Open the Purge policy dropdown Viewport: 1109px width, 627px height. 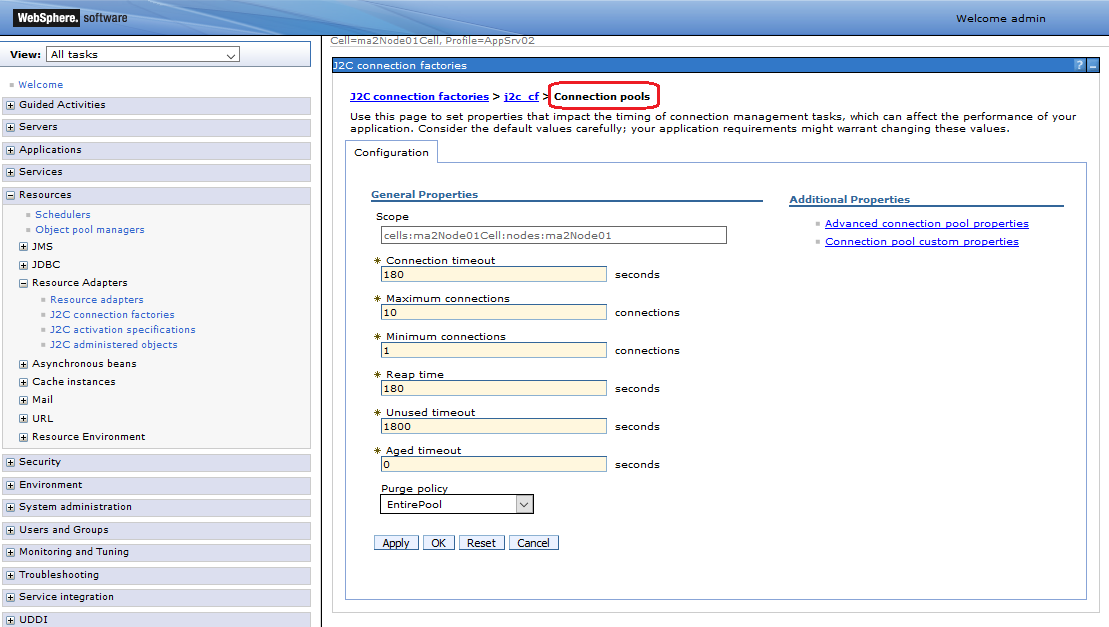[457, 505]
